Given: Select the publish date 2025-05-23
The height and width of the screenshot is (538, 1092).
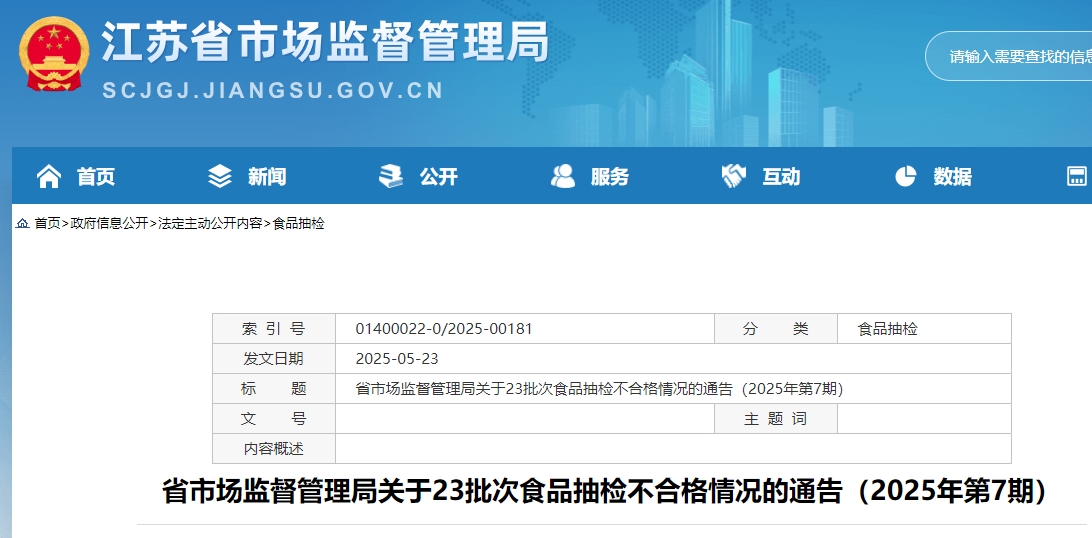Looking at the screenshot, I should coord(397,359).
